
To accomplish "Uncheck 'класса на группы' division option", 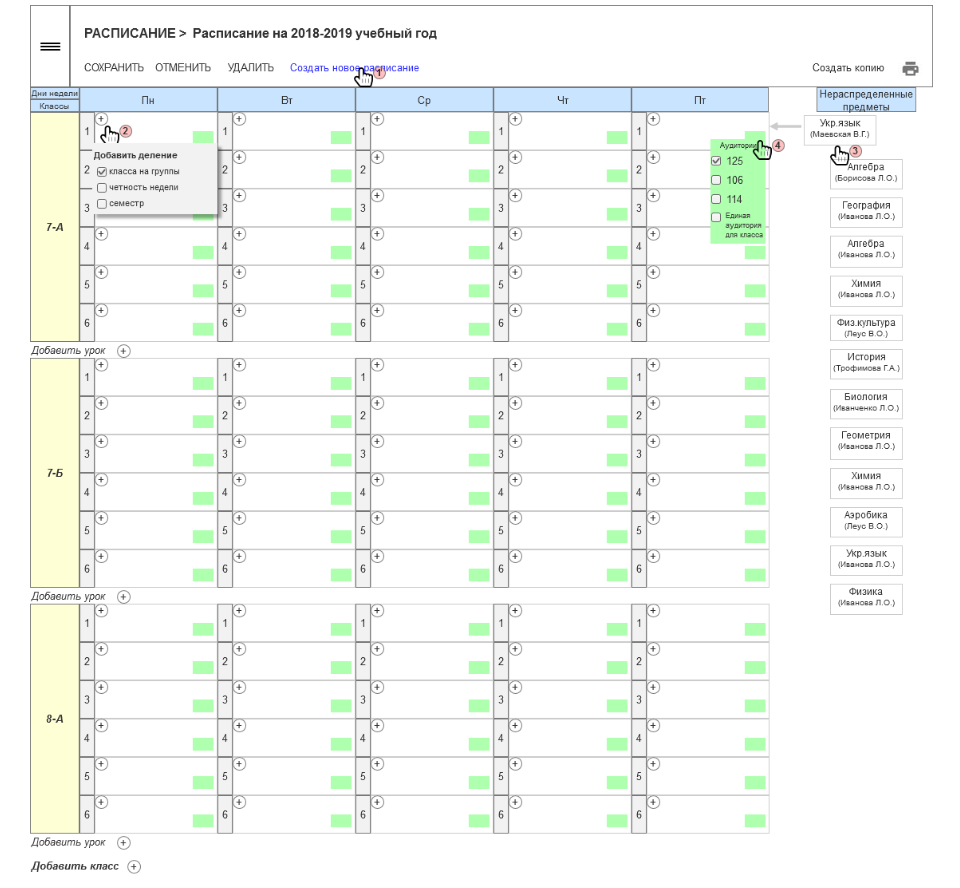I will [x=102, y=172].
